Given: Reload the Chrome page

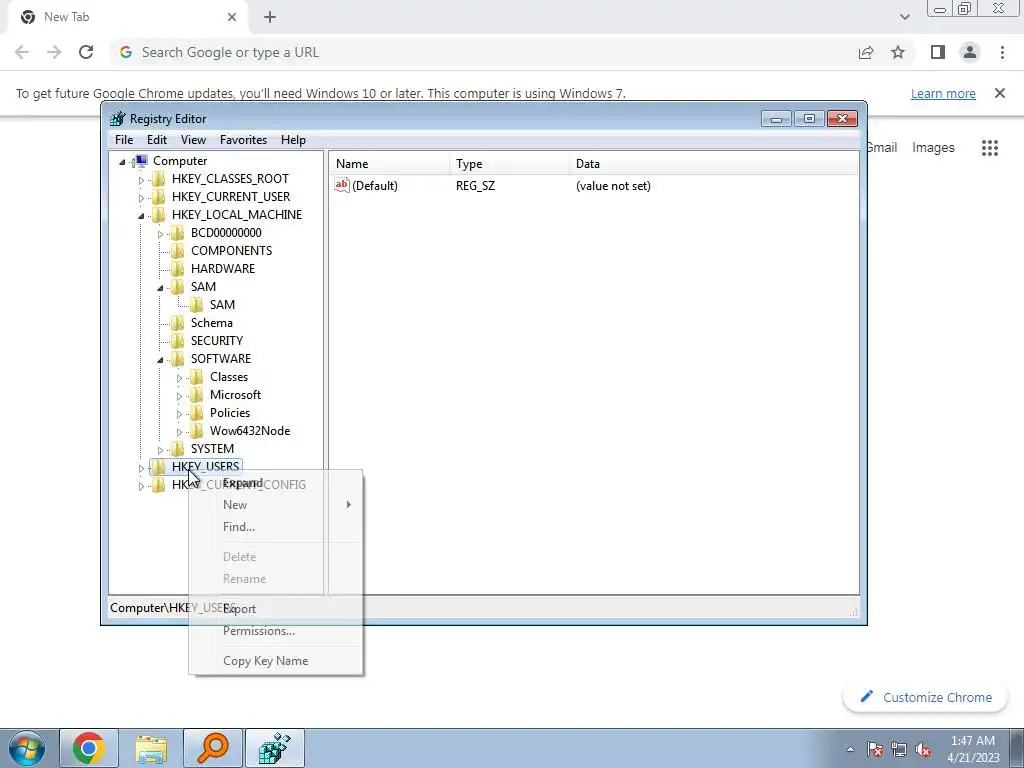Looking at the screenshot, I should tap(86, 52).
